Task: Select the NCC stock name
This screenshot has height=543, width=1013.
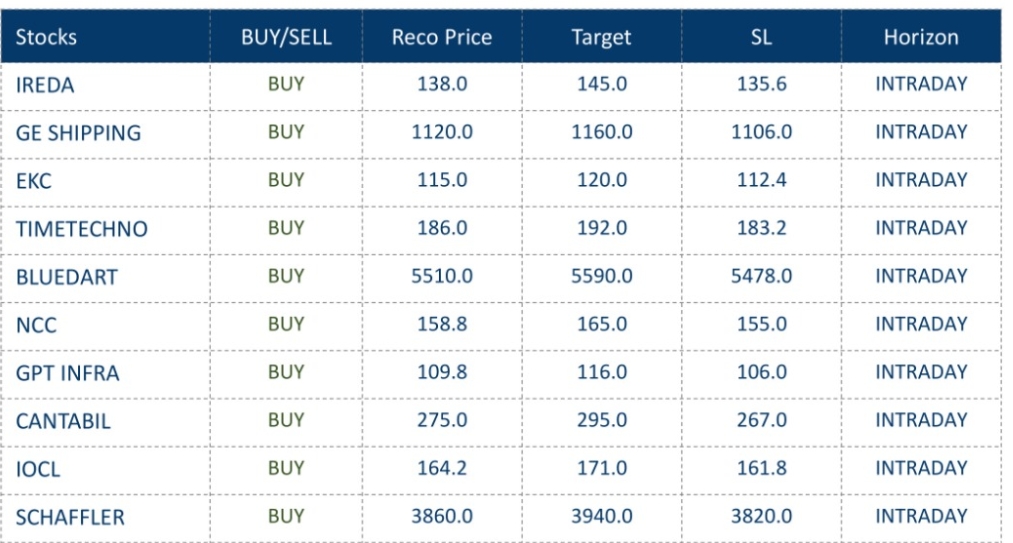Action: 35,325
